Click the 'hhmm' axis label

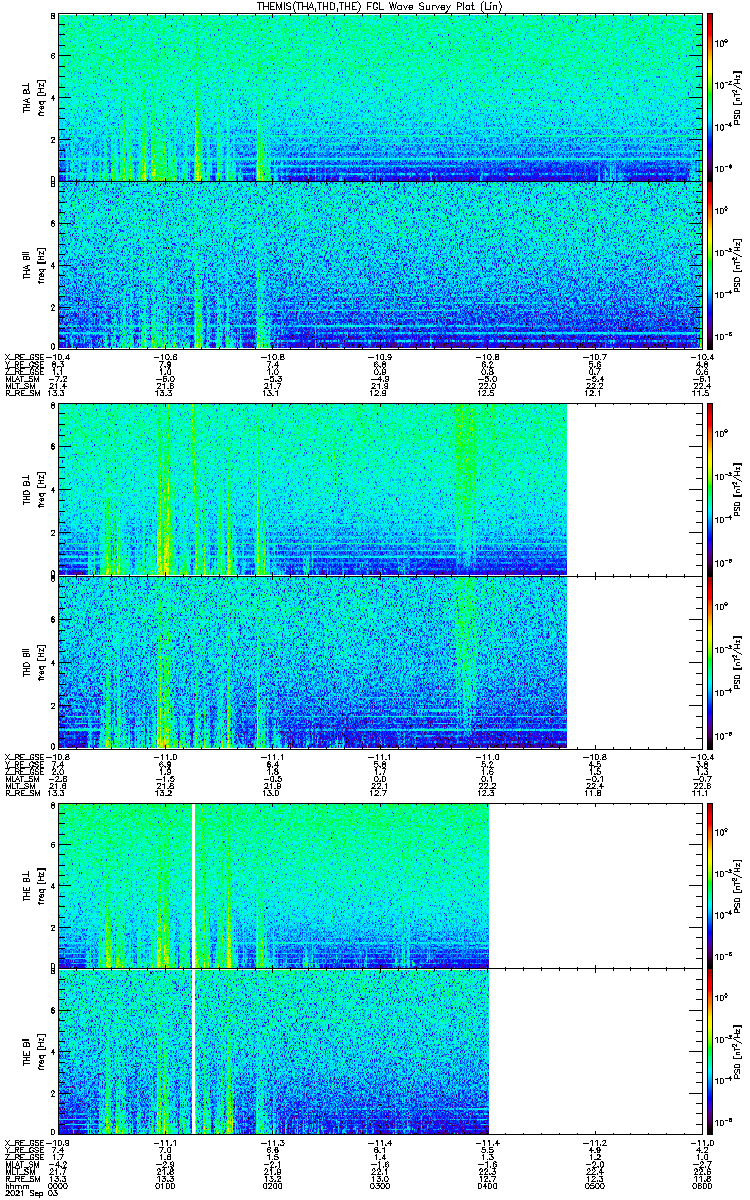(x=16, y=1185)
